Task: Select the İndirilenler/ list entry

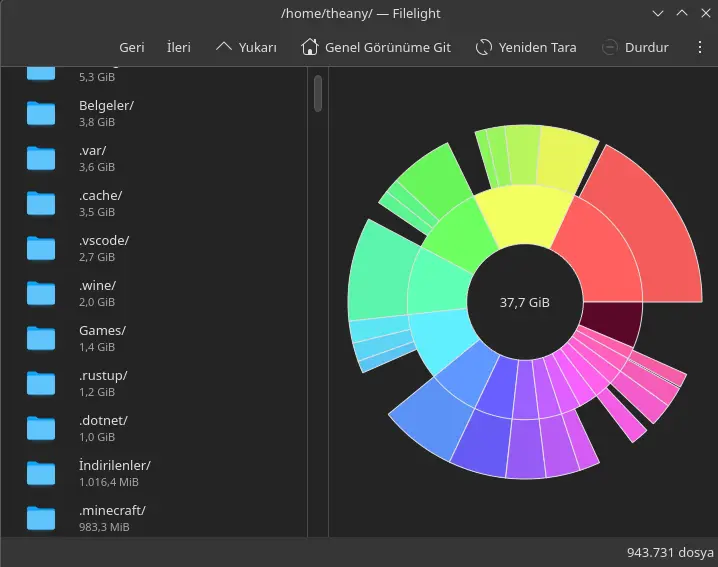Action: point(153,473)
